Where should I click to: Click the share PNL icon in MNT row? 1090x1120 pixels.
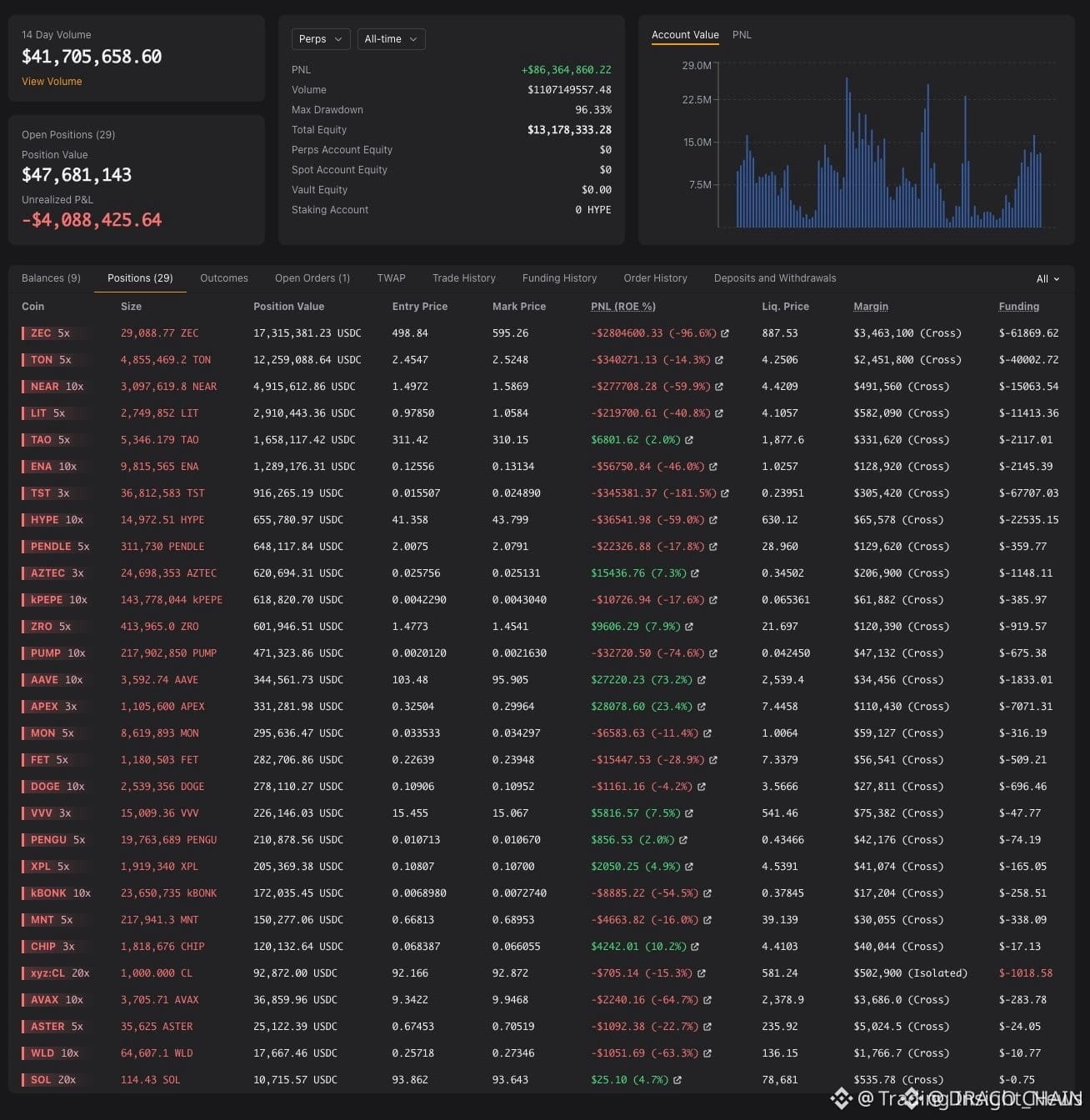point(707,920)
